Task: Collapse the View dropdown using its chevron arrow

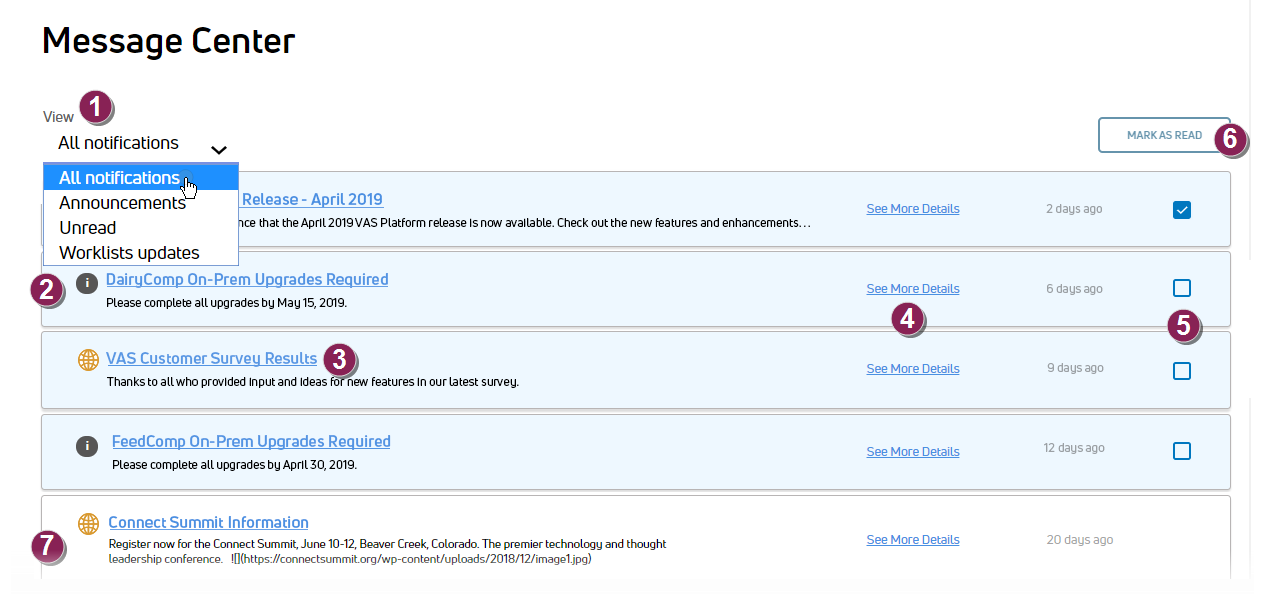Action: coord(219,150)
